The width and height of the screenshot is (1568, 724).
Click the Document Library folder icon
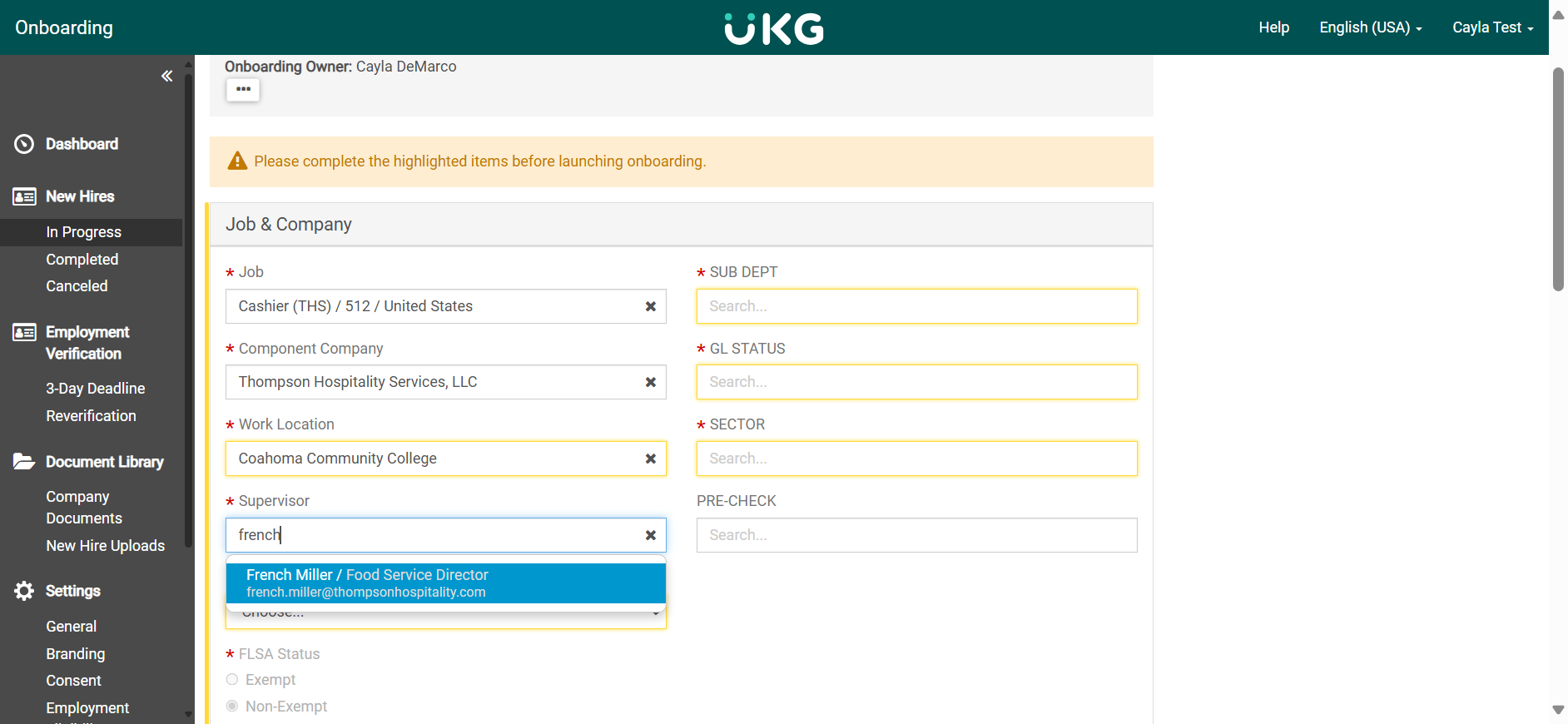(x=24, y=461)
